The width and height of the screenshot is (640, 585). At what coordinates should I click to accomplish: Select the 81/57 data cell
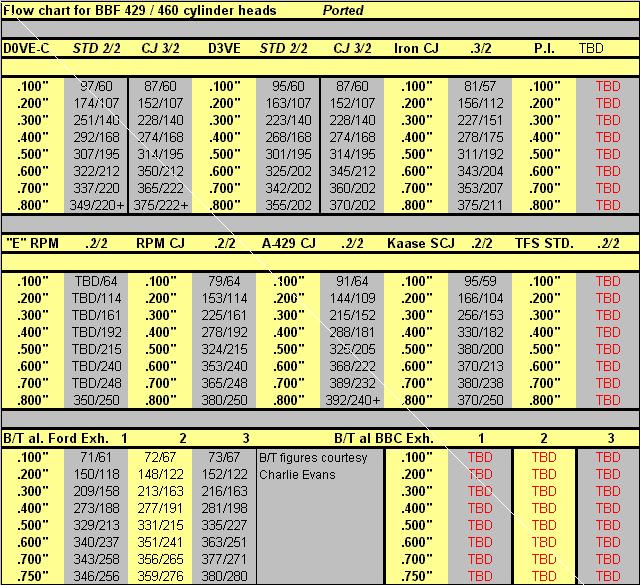click(x=479, y=86)
